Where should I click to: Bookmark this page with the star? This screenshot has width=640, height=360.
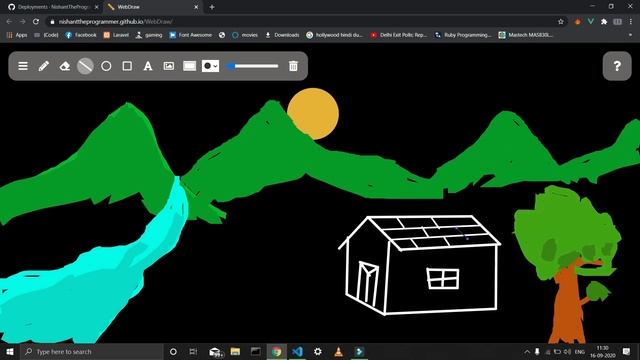click(x=561, y=22)
